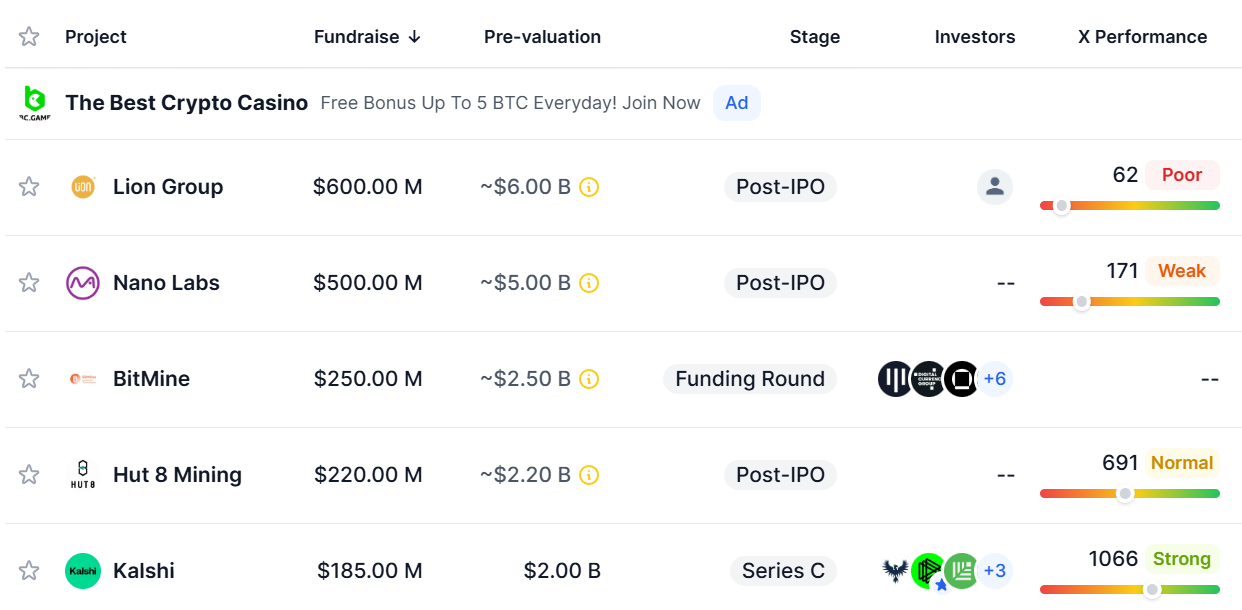1242x610 pixels.
Task: Click info icon next to ~$2.50 B
Action: [x=589, y=379]
